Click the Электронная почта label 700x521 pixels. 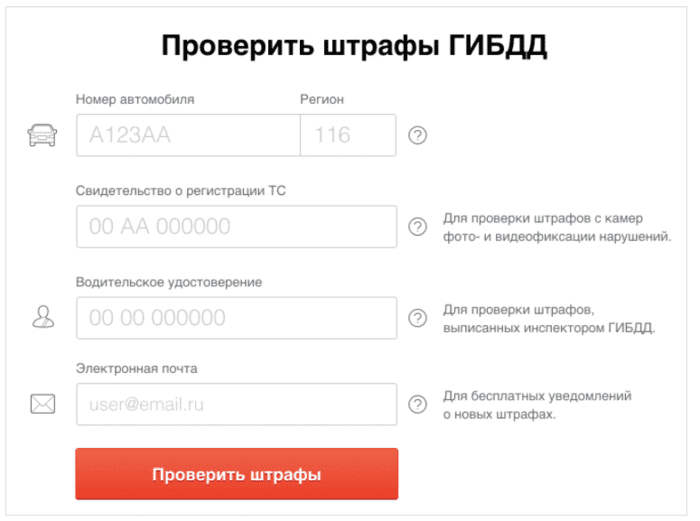pos(137,368)
